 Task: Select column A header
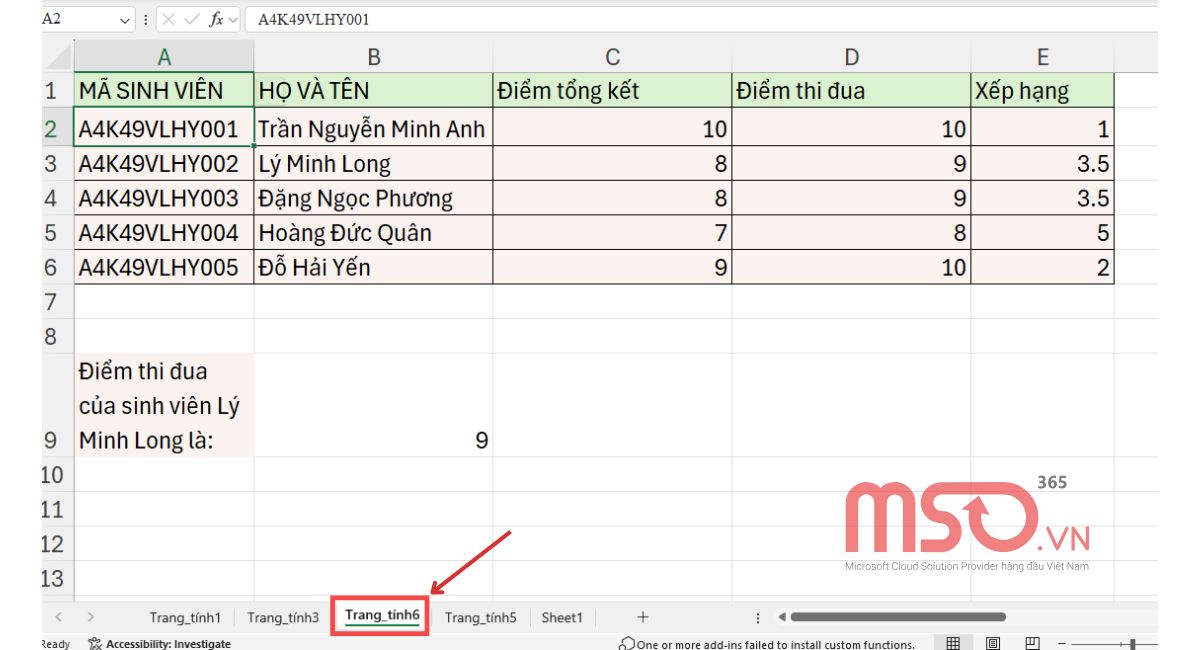[x=164, y=56]
